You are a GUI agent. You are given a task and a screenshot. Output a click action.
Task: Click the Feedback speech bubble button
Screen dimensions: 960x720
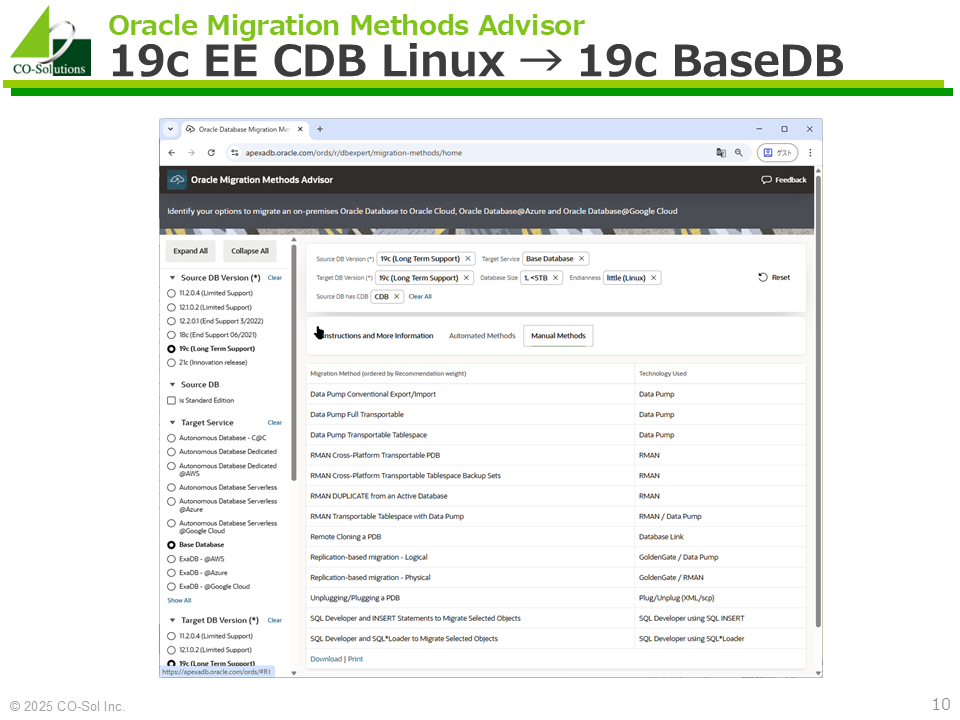pos(784,179)
